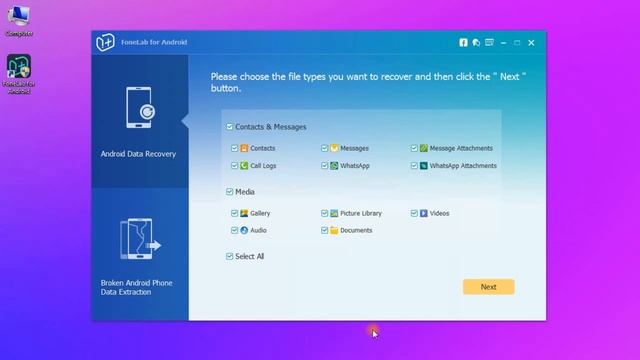Click the FoneLab for Android window title
Image resolution: width=640 pixels, height=360 pixels.
click(154, 42)
